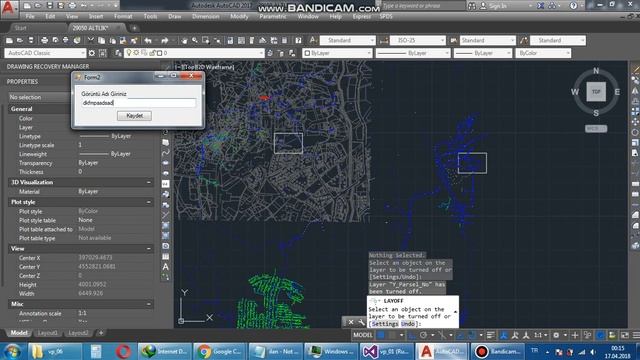Click the Zoom Window toolbar icon
Viewport: 640px width, 360px height.
coord(206,40)
